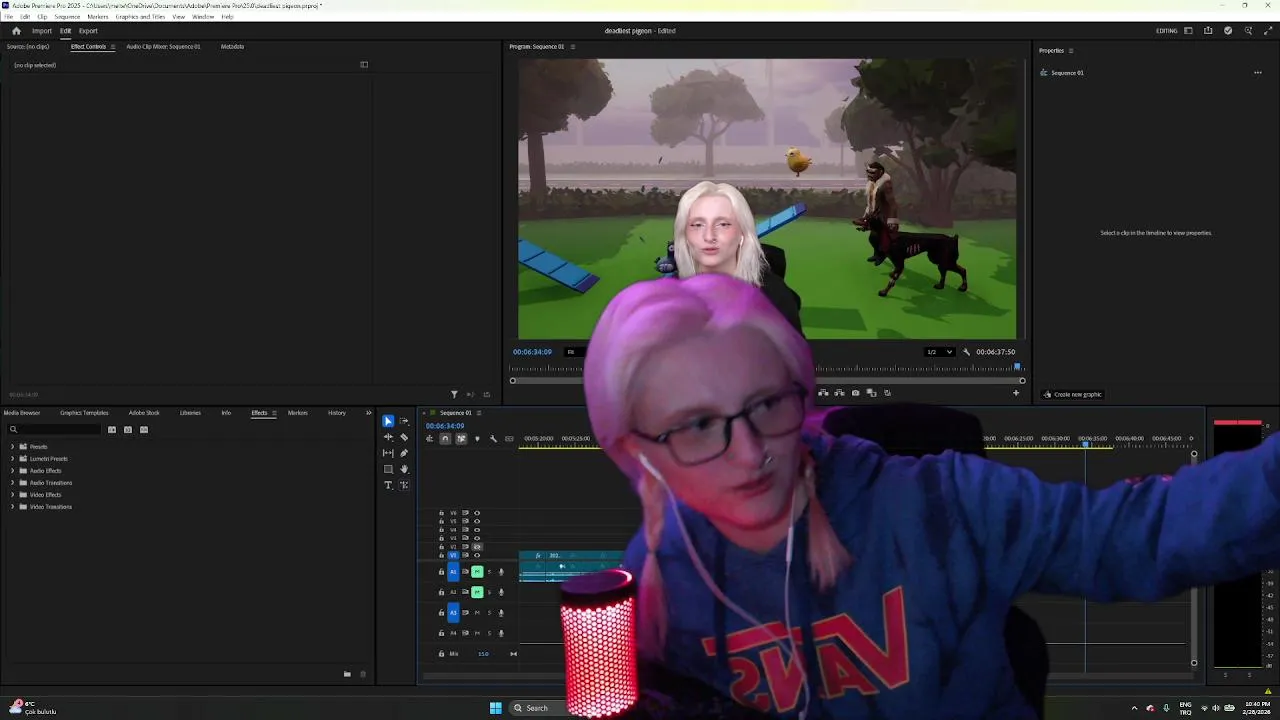Expand the Audio Transitions folder
This screenshot has width=1280, height=720.
pos(12,483)
